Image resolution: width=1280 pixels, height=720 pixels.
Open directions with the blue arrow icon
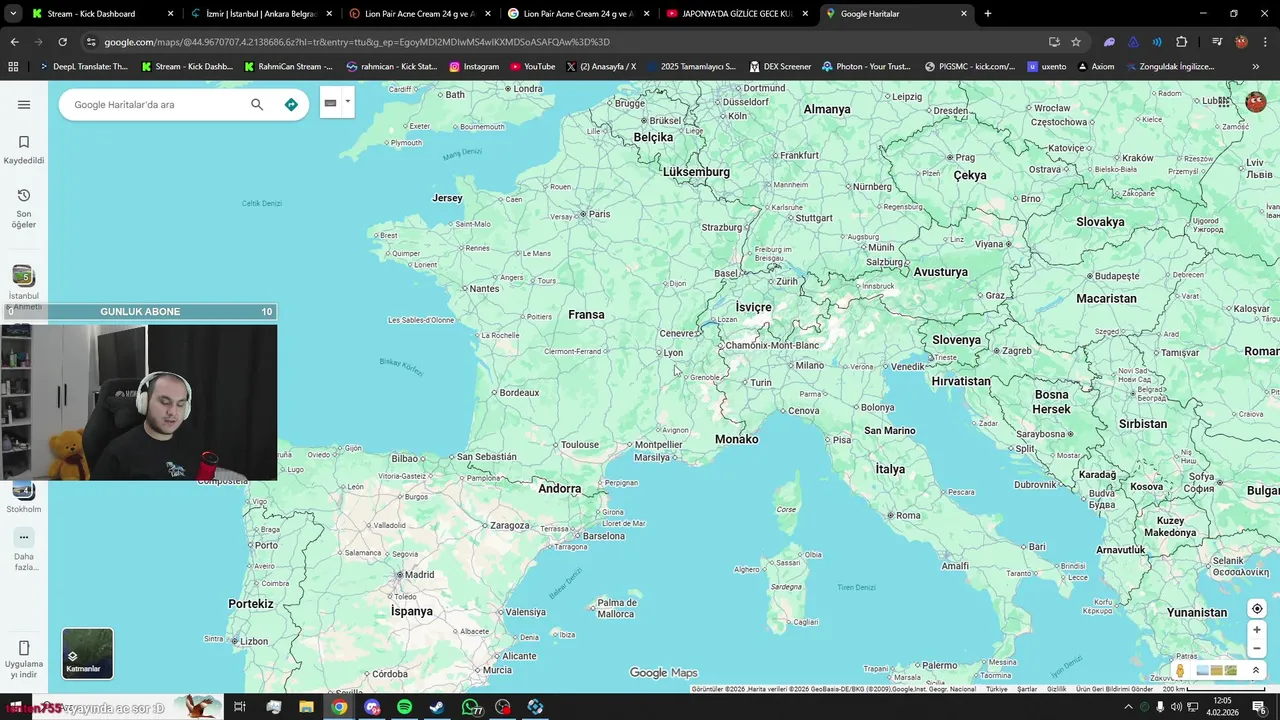point(291,105)
